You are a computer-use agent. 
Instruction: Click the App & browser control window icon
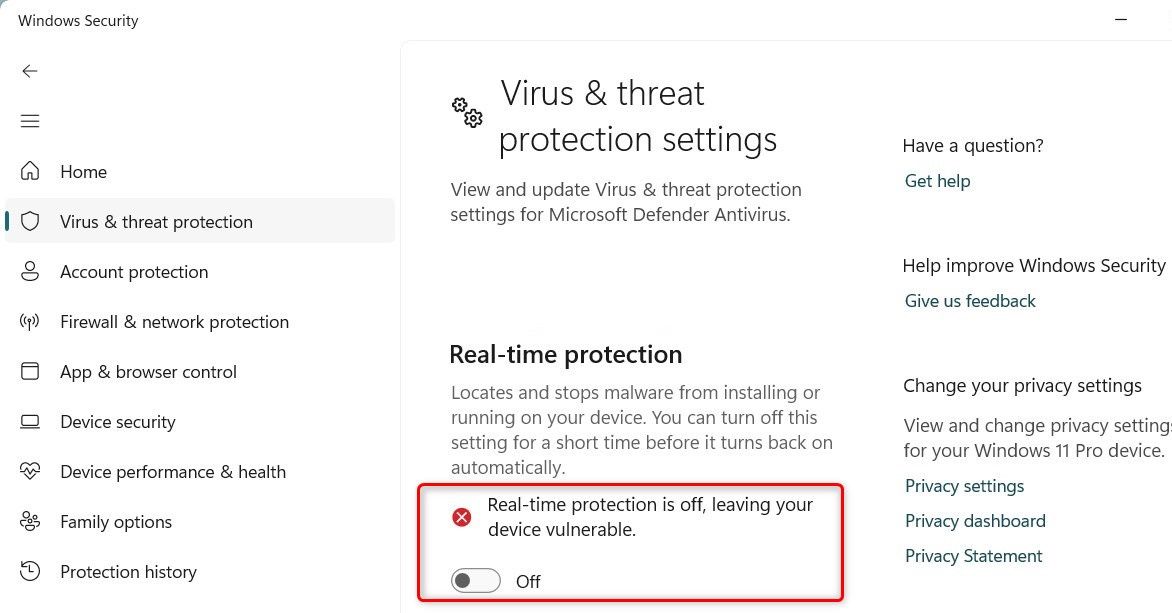click(30, 372)
